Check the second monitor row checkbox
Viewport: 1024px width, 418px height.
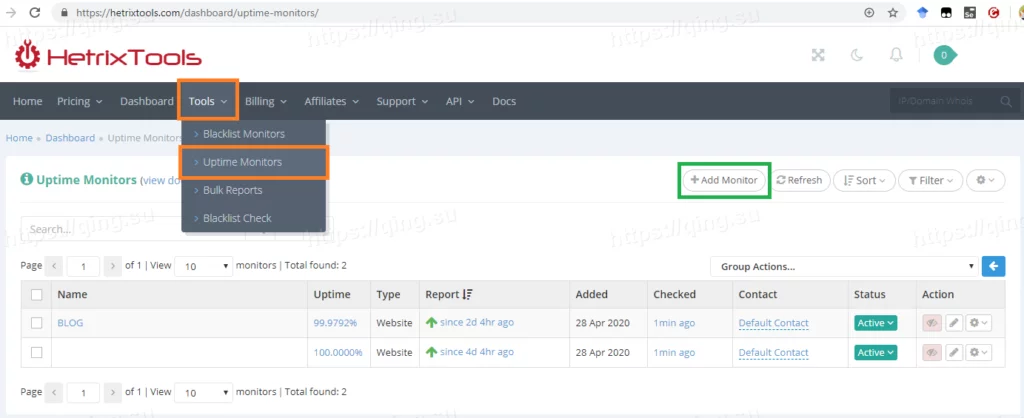[x=37, y=352]
